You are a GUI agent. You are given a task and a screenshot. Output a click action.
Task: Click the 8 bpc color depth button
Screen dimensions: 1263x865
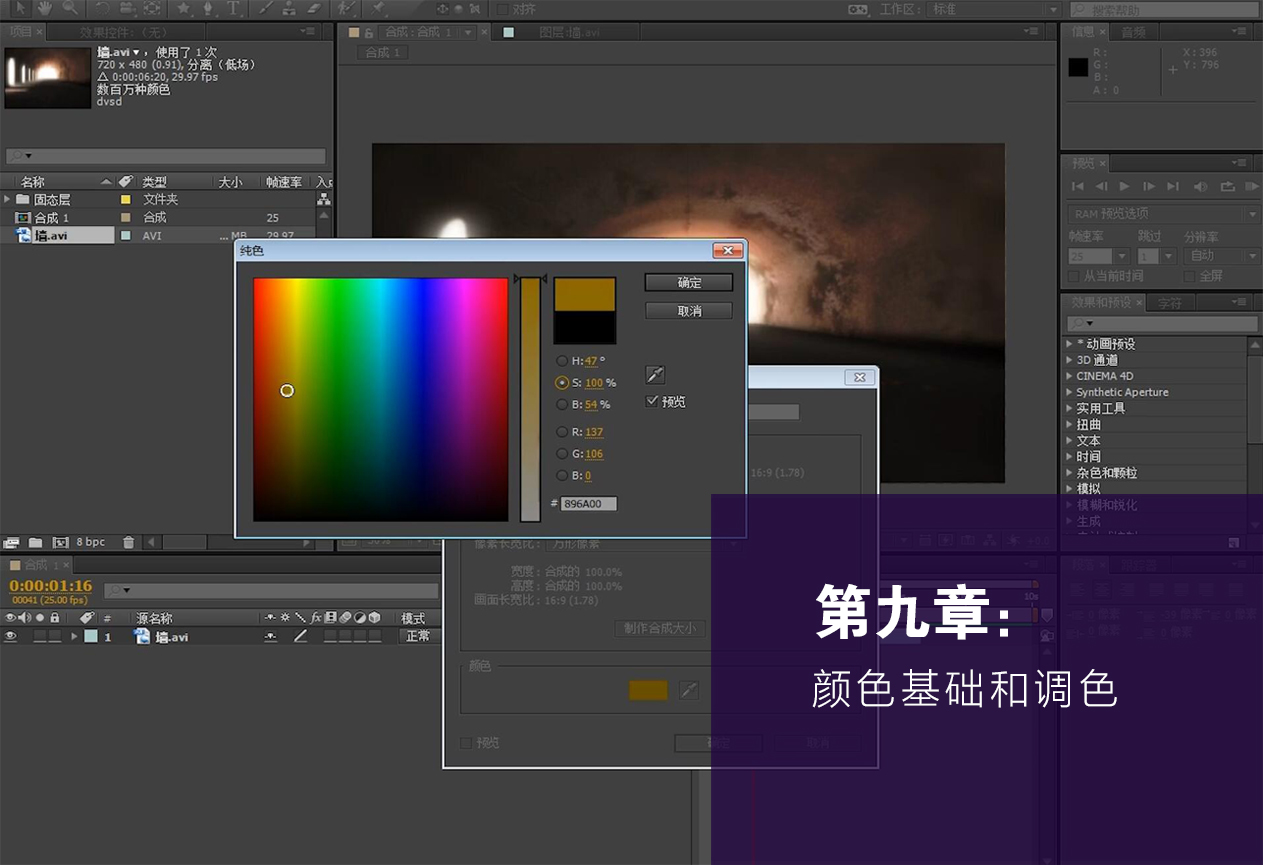pyautogui.click(x=90, y=542)
